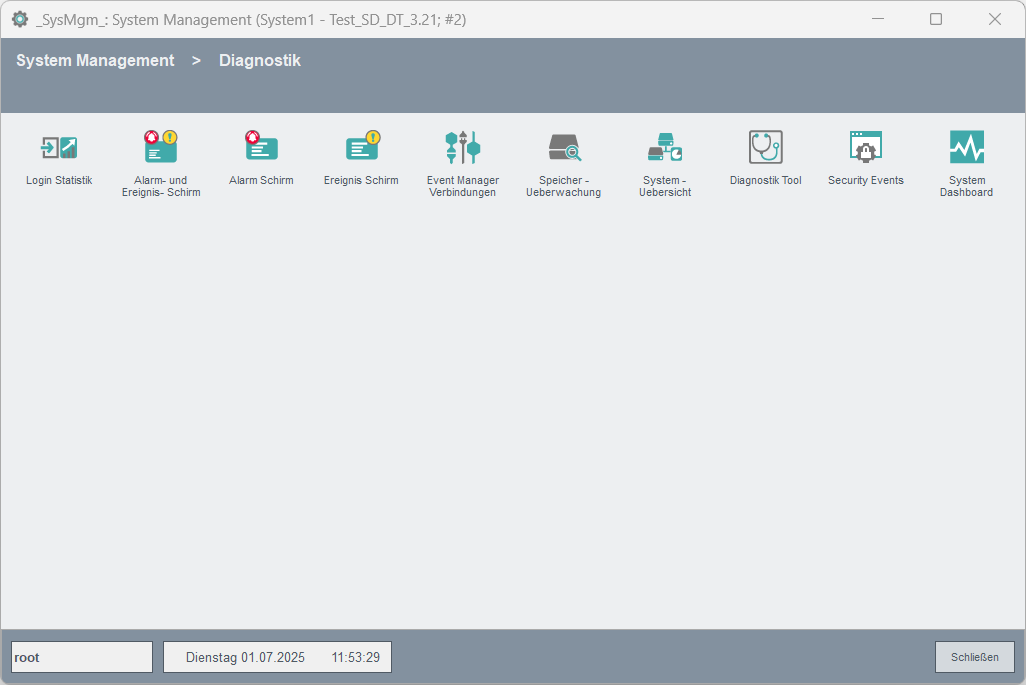Open Alarm- und Ereignis-Schirm

coord(160,148)
